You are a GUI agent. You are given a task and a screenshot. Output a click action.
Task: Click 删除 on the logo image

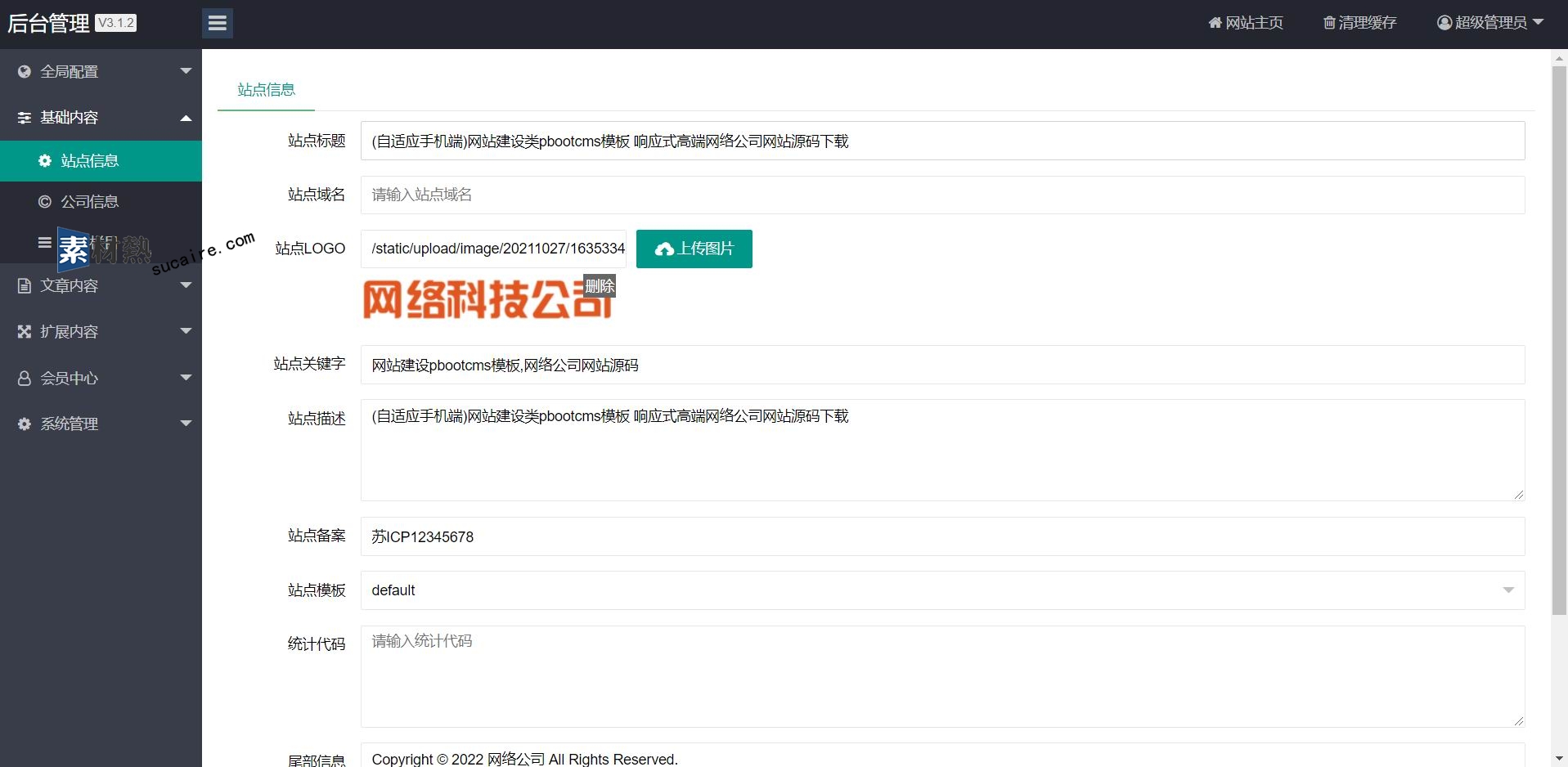tap(600, 286)
